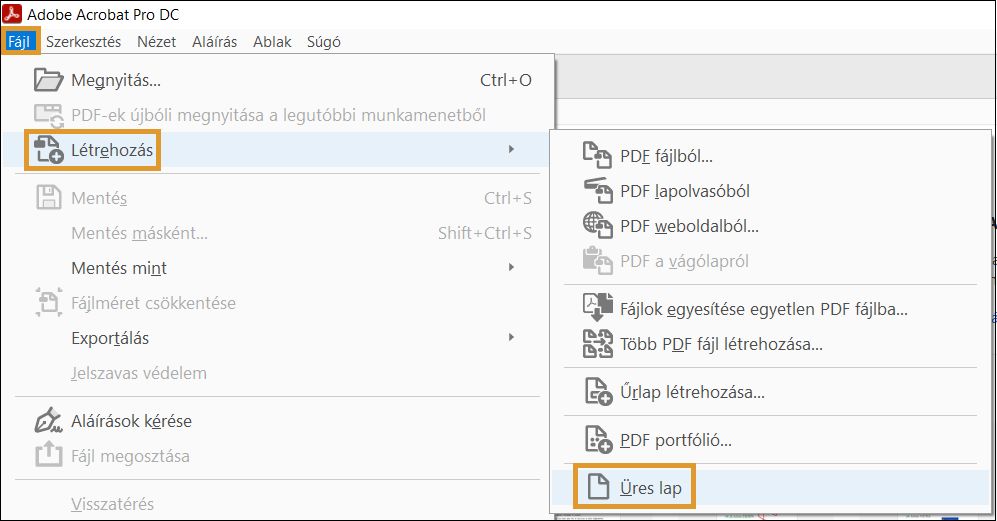
Task: Click the PDF a vágólapról clipboard icon
Action: (x=597, y=260)
